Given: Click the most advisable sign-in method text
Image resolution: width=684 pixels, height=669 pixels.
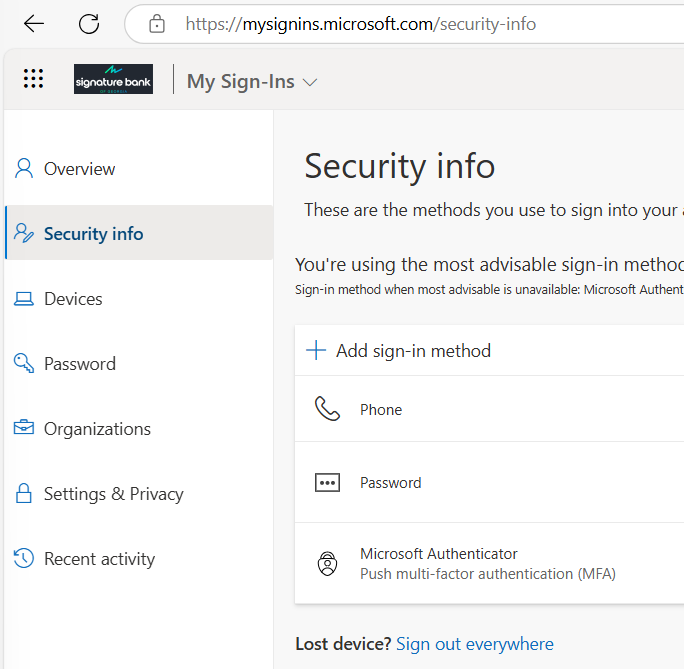Looking at the screenshot, I should 489,265.
